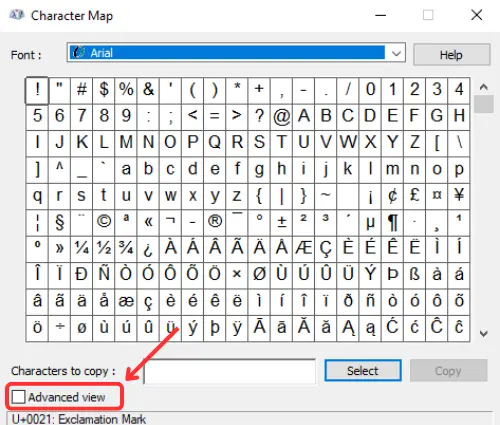The image size is (500, 425).
Task: Select the micro µ symbol
Action: click(x=370, y=222)
